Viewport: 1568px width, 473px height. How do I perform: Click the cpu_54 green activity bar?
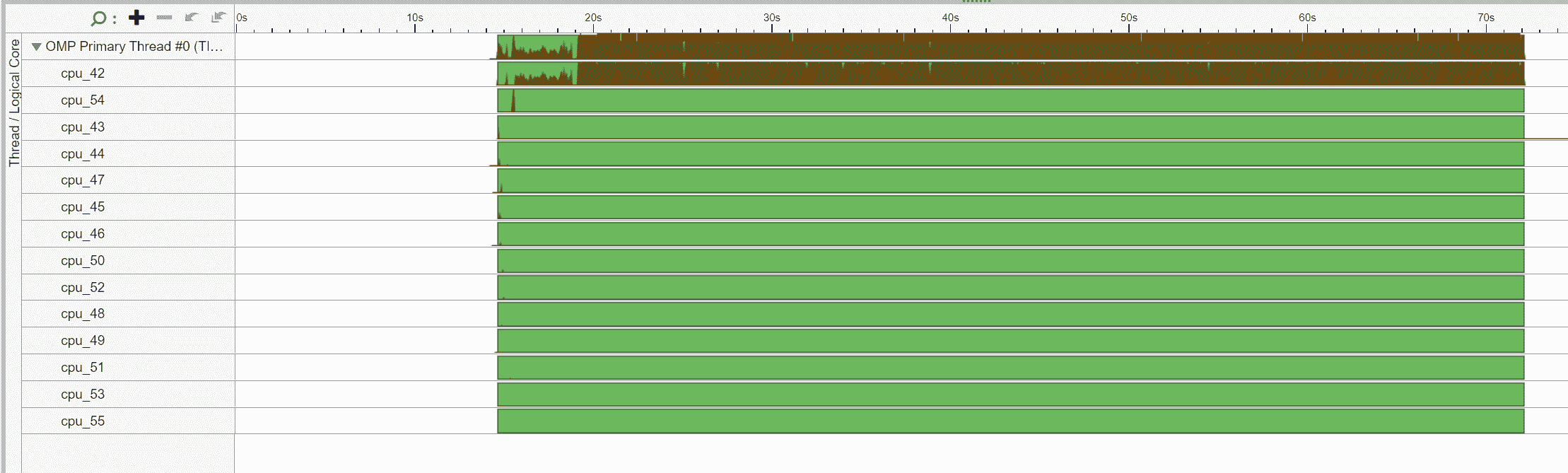(x=1011, y=100)
